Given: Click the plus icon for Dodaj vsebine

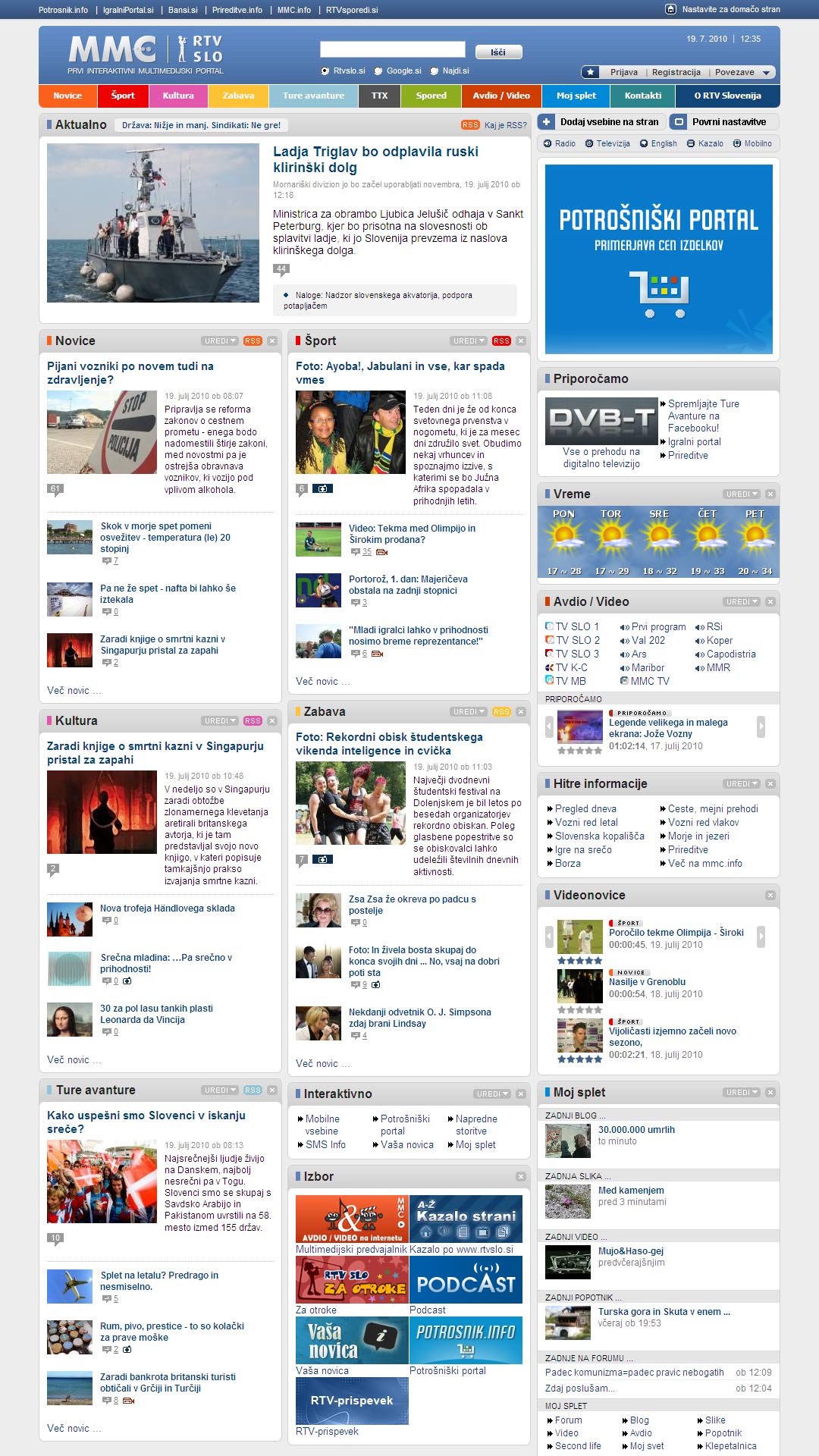Looking at the screenshot, I should [546, 122].
